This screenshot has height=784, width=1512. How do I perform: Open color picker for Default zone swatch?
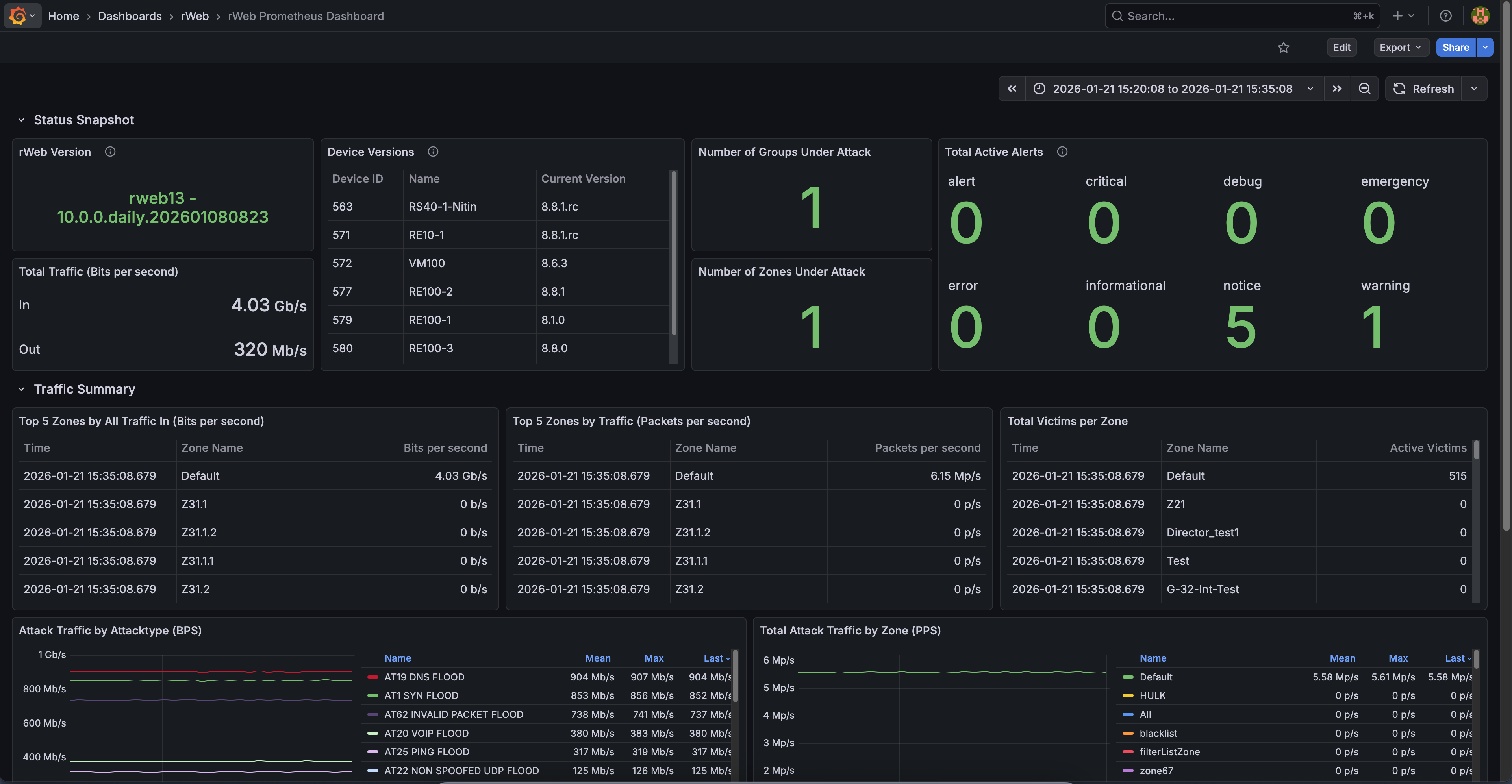(x=1128, y=677)
